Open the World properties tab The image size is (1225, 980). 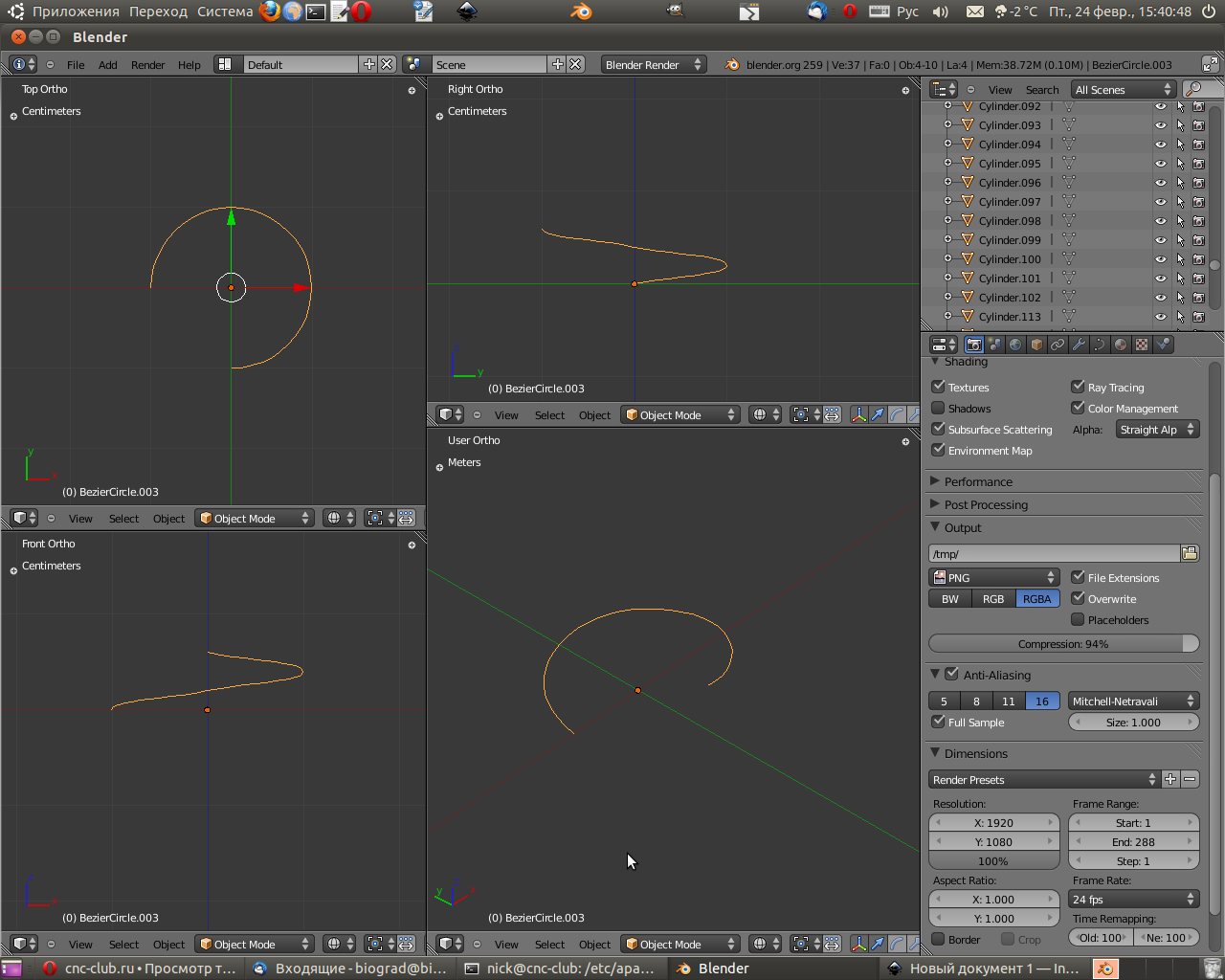click(x=1015, y=345)
